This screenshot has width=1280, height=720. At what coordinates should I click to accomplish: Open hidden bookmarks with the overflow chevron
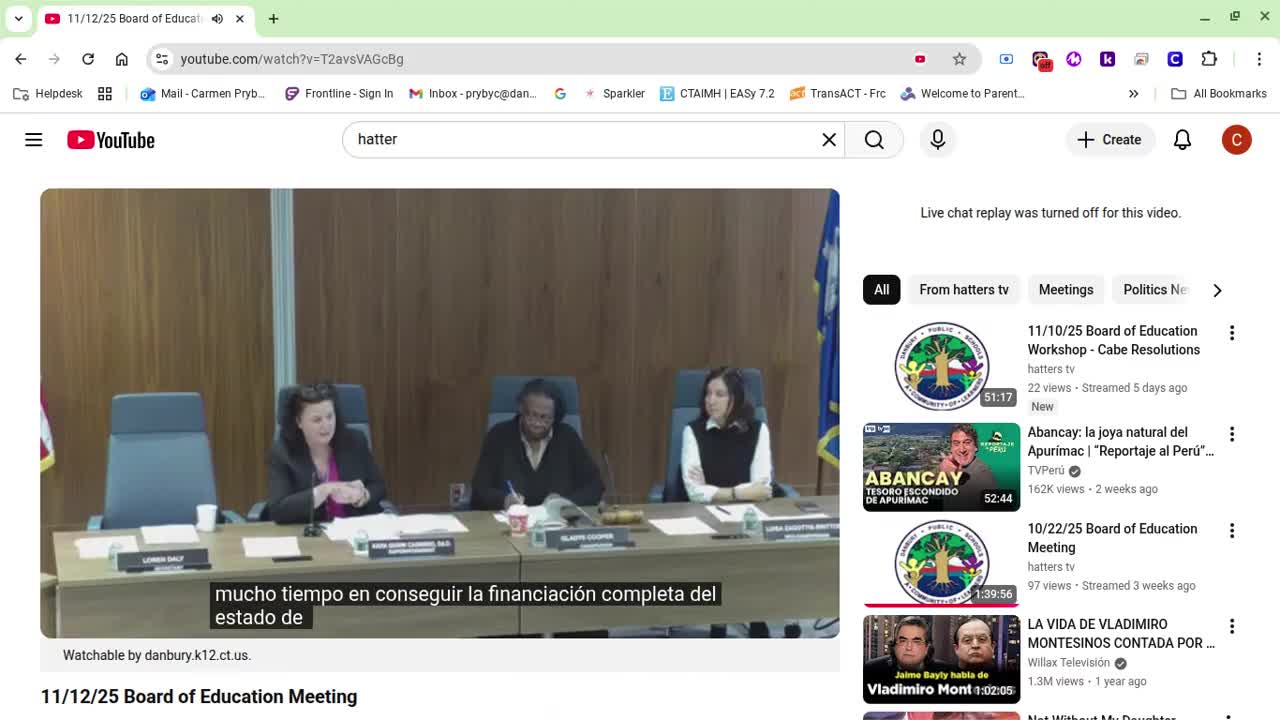click(1133, 93)
